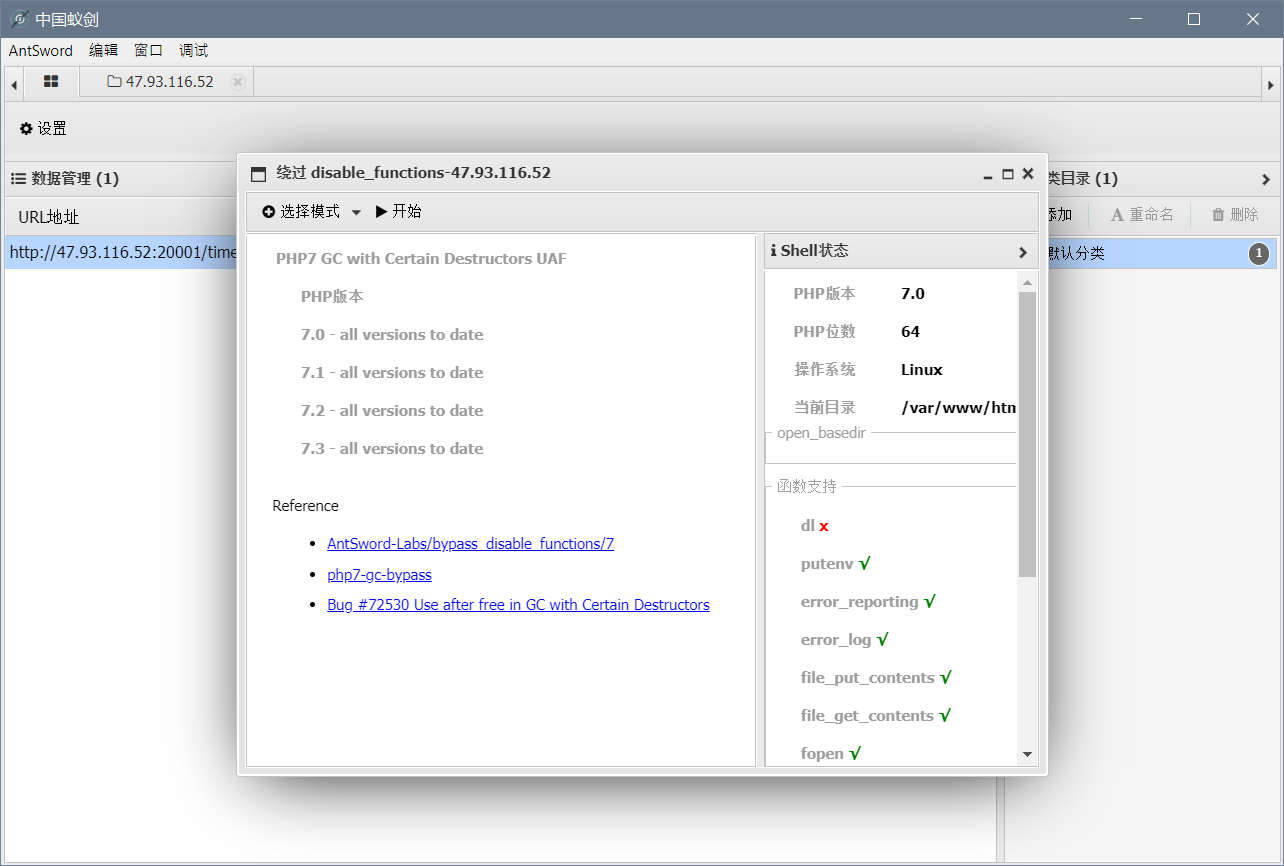Click the Linux operating system value
Screen dimensions: 1284x866
tap(922, 370)
